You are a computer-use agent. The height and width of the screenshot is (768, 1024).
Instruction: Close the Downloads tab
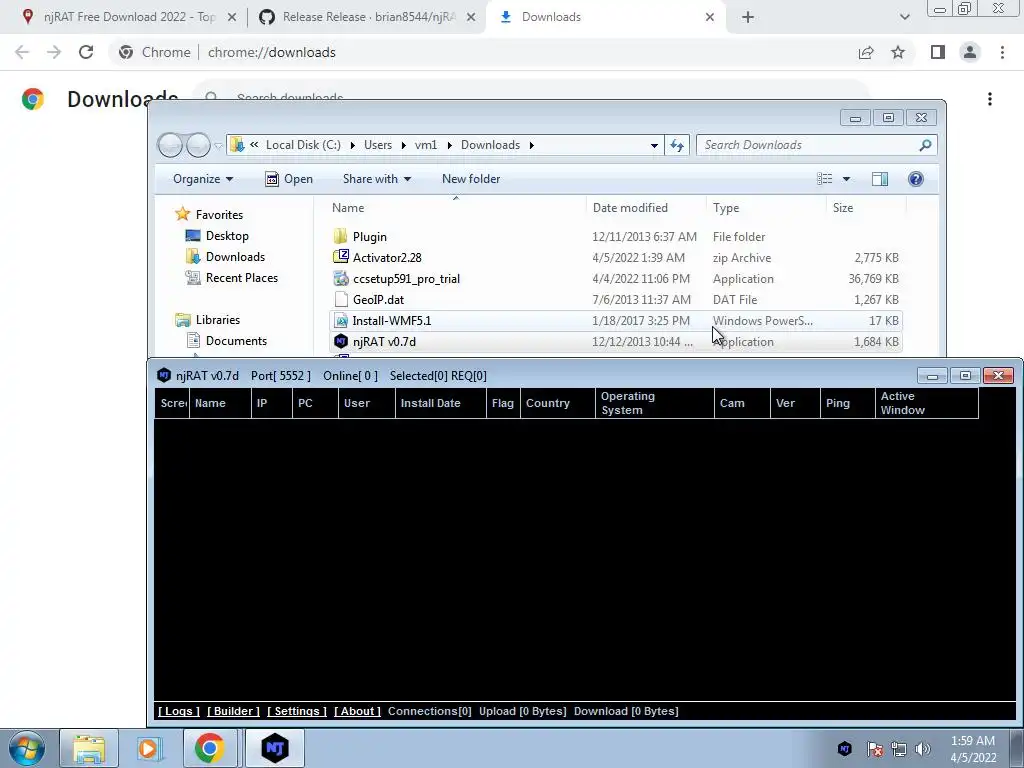click(710, 17)
